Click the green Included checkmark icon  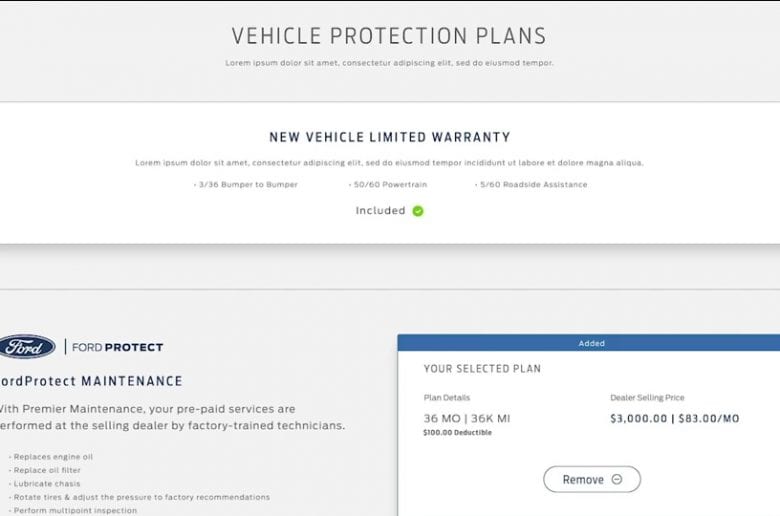pyautogui.click(x=418, y=211)
